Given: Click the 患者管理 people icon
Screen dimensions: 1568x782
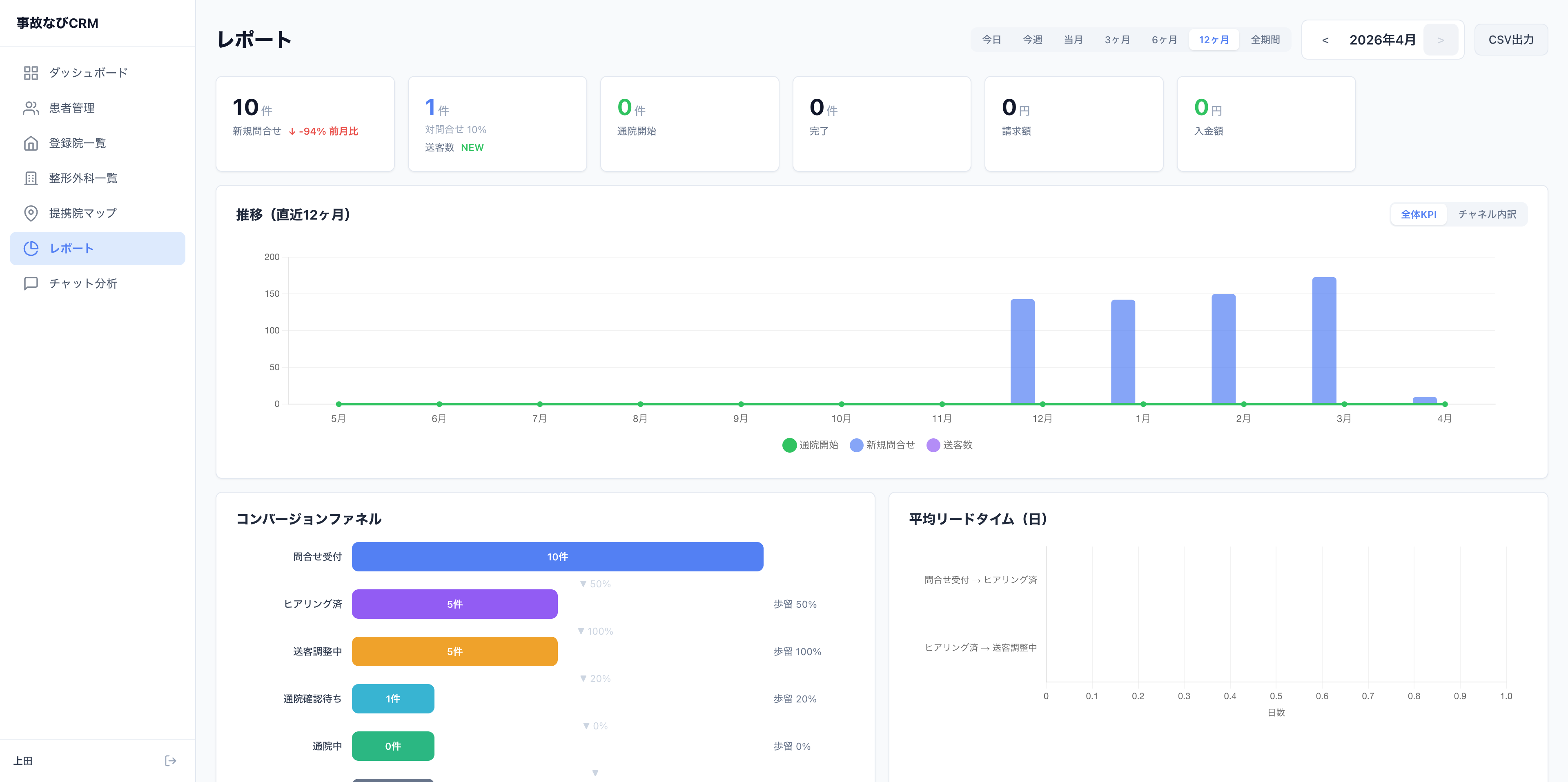Looking at the screenshot, I should (31, 108).
